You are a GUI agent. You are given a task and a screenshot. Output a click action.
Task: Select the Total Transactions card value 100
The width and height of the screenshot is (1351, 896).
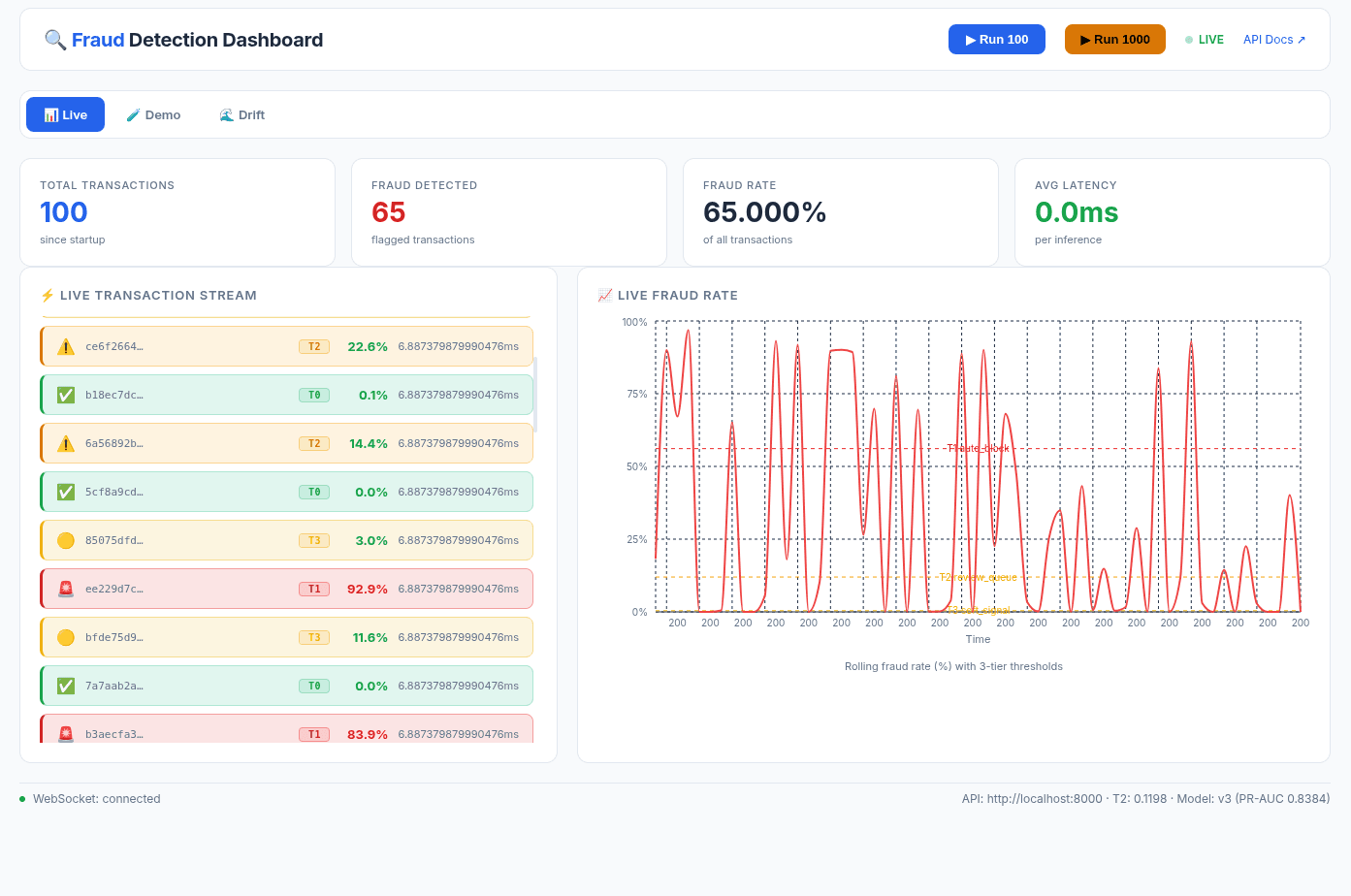[x=64, y=212]
